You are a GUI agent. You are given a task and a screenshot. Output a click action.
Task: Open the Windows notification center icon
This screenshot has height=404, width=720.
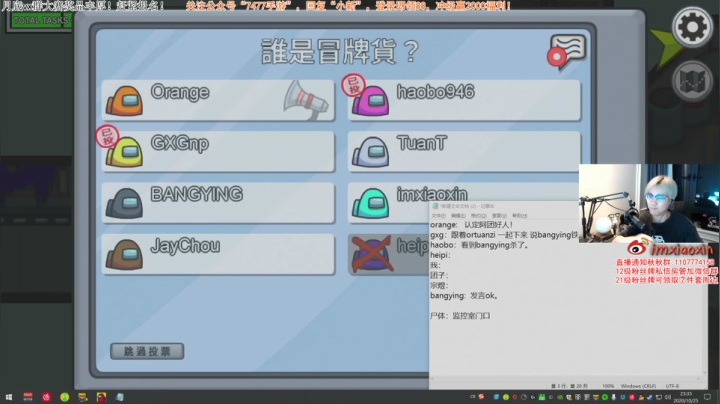click(708, 397)
